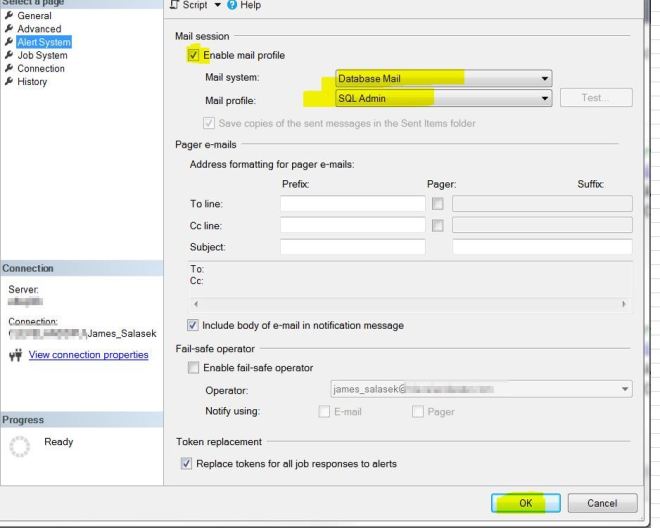Select the Advanced page wrench icon

[x=10, y=29]
